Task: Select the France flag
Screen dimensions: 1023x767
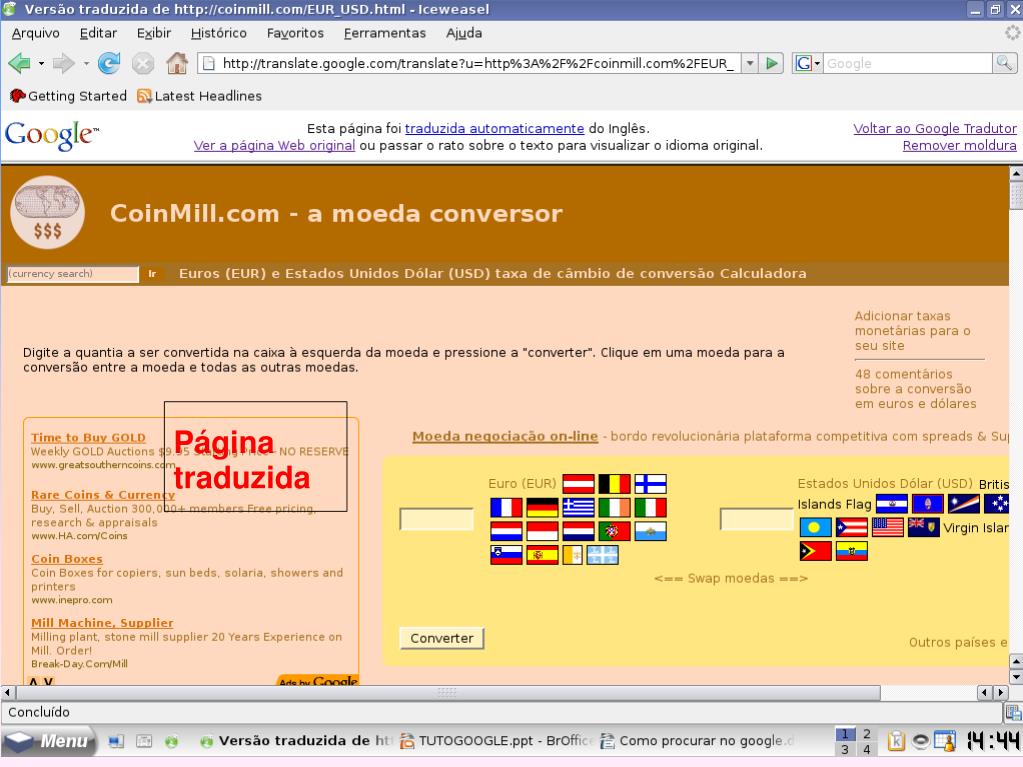Action: (x=506, y=507)
